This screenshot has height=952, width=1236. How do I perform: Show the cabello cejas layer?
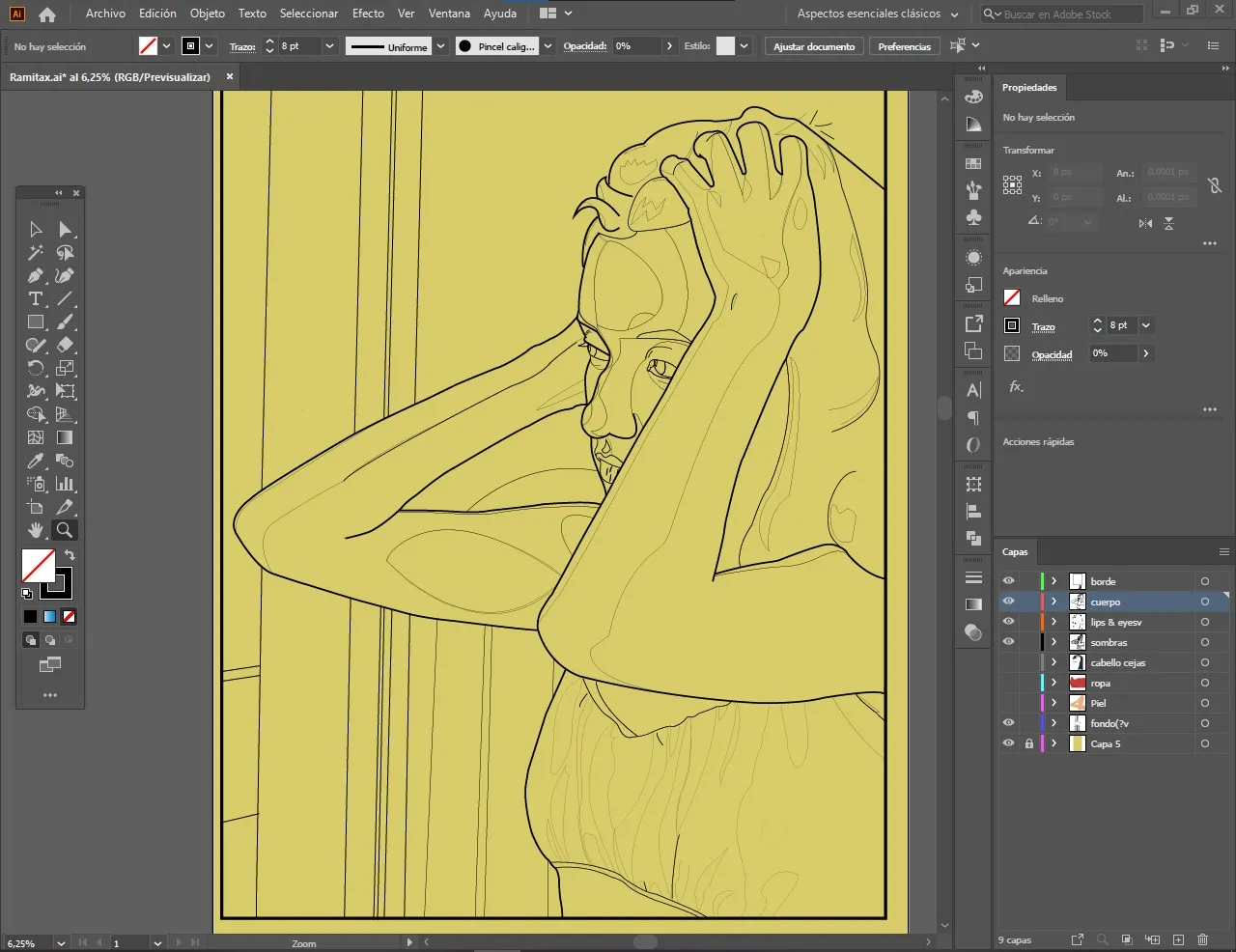[x=1008, y=662]
